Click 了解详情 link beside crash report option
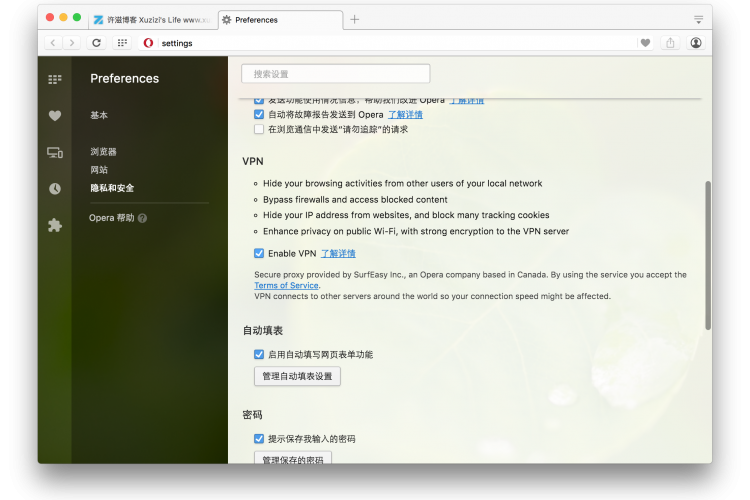Image resolution: width=750 pixels, height=500 pixels. (x=405, y=115)
